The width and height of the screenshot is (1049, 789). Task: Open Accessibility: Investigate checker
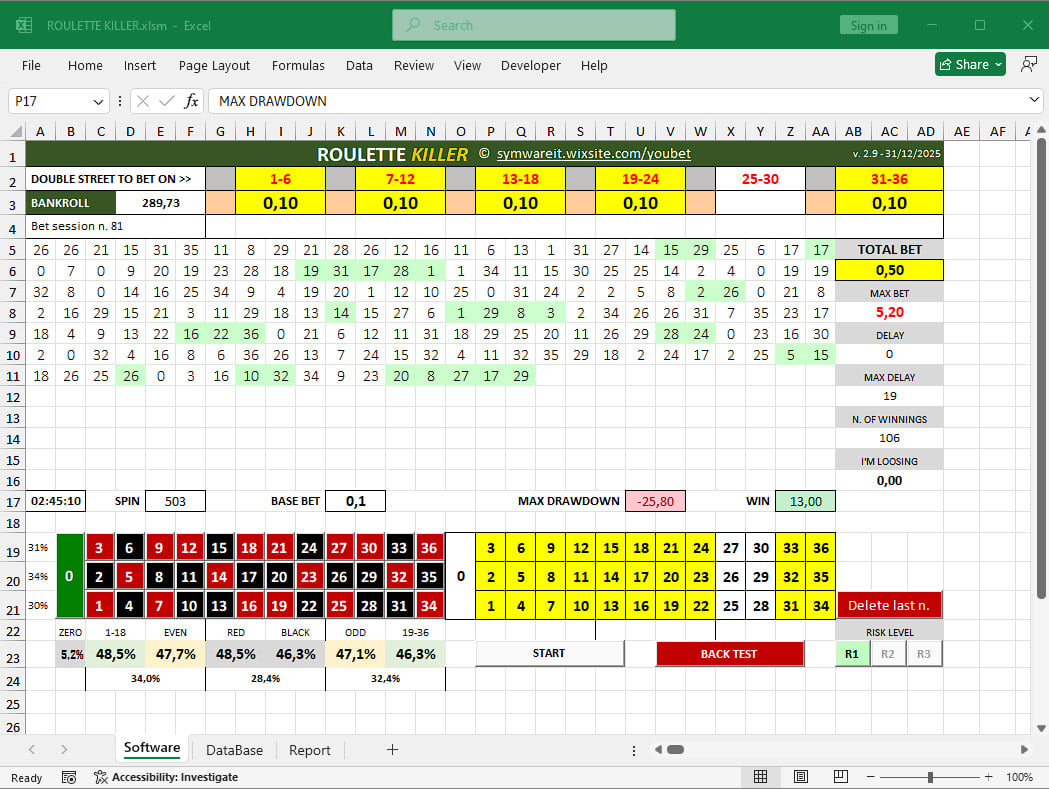(166, 777)
